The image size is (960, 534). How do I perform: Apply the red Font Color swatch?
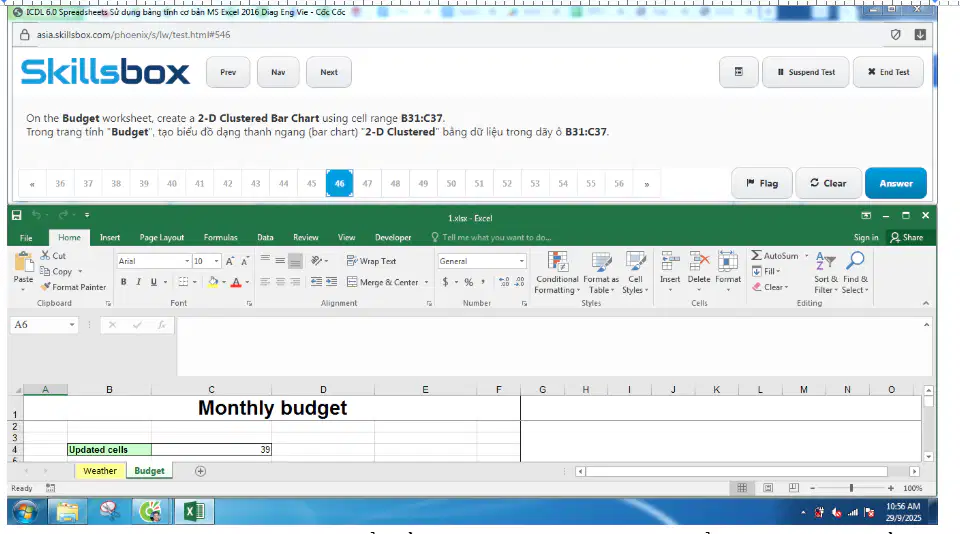pos(236,282)
